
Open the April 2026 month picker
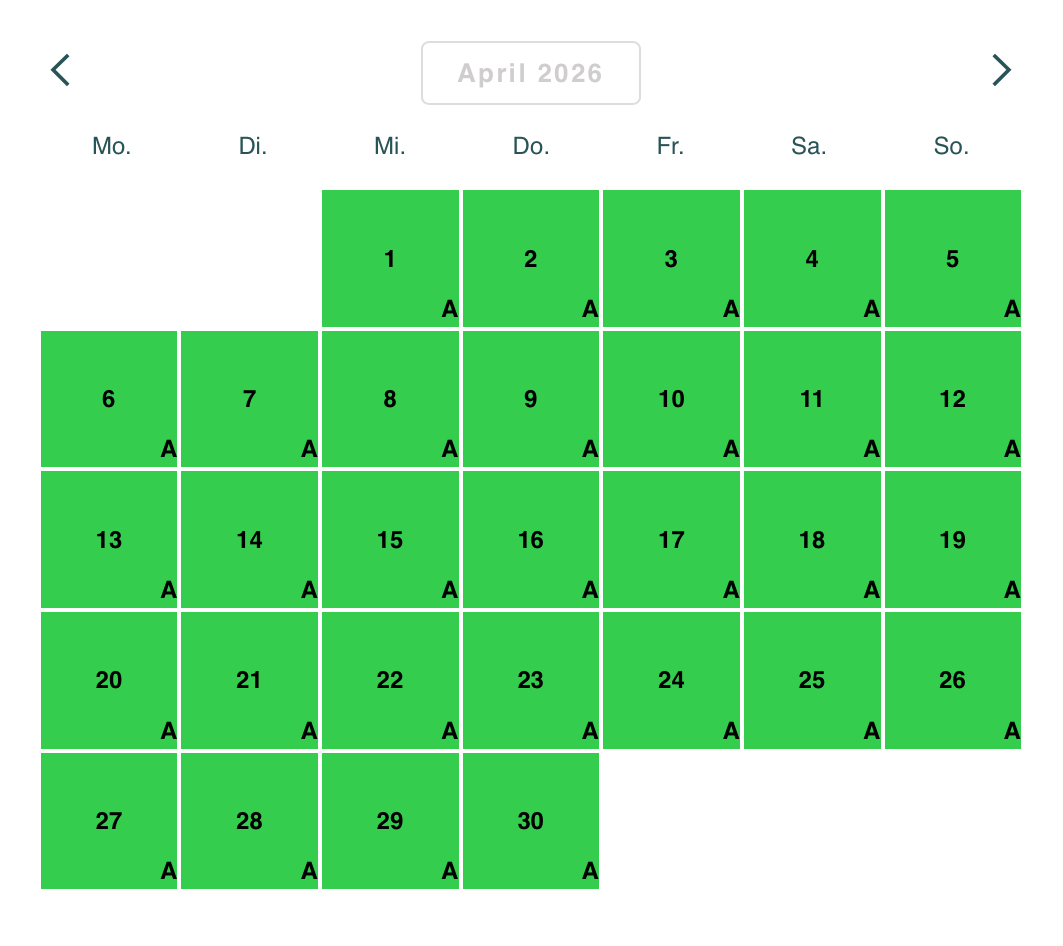click(x=530, y=73)
